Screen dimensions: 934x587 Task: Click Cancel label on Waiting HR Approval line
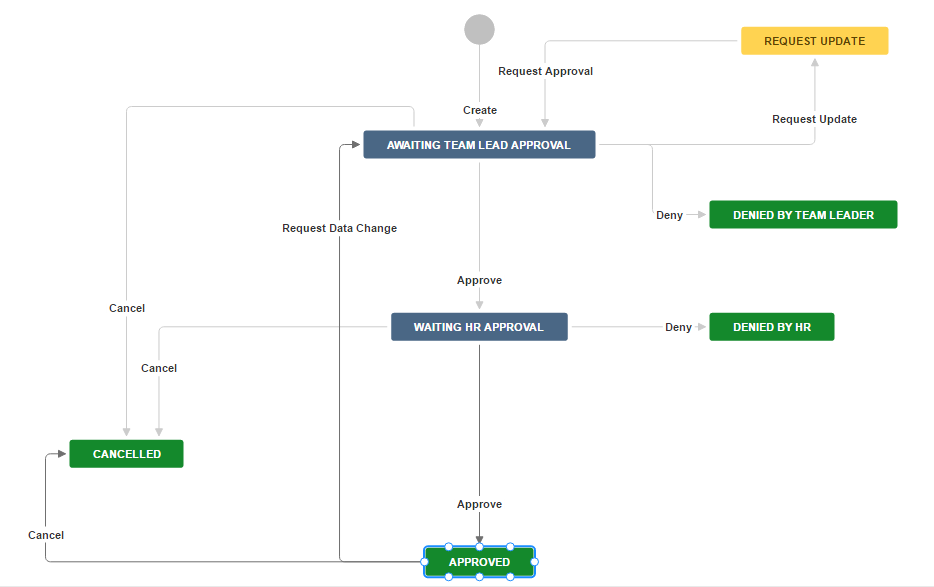point(159,368)
